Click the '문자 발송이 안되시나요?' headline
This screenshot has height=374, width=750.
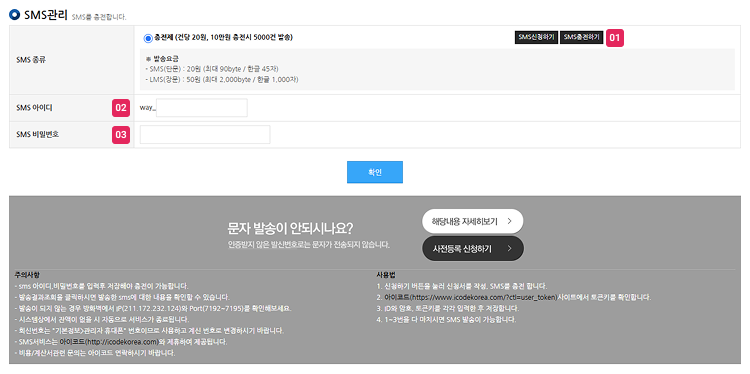pyautogui.click(x=290, y=229)
